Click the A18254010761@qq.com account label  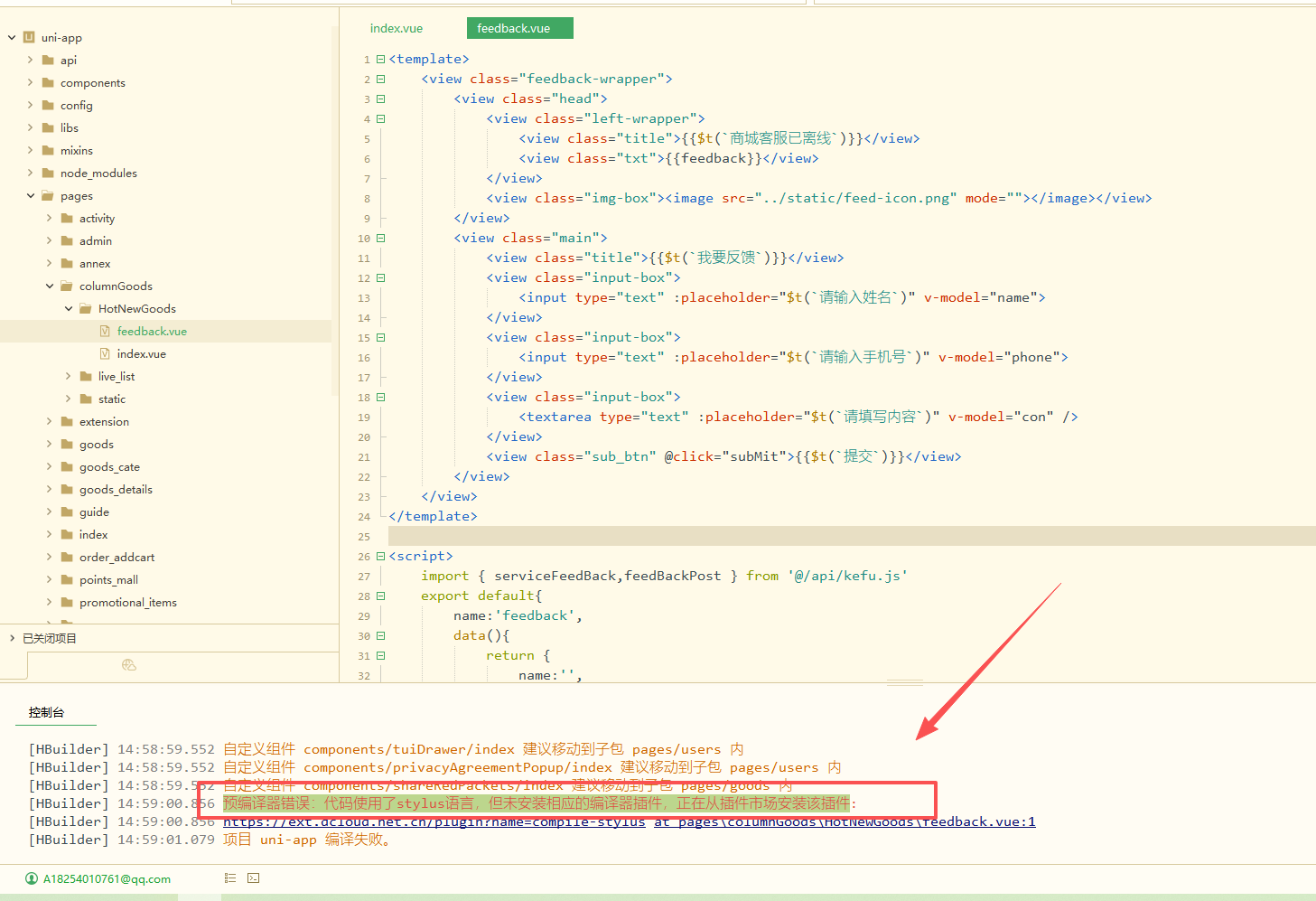(x=107, y=878)
